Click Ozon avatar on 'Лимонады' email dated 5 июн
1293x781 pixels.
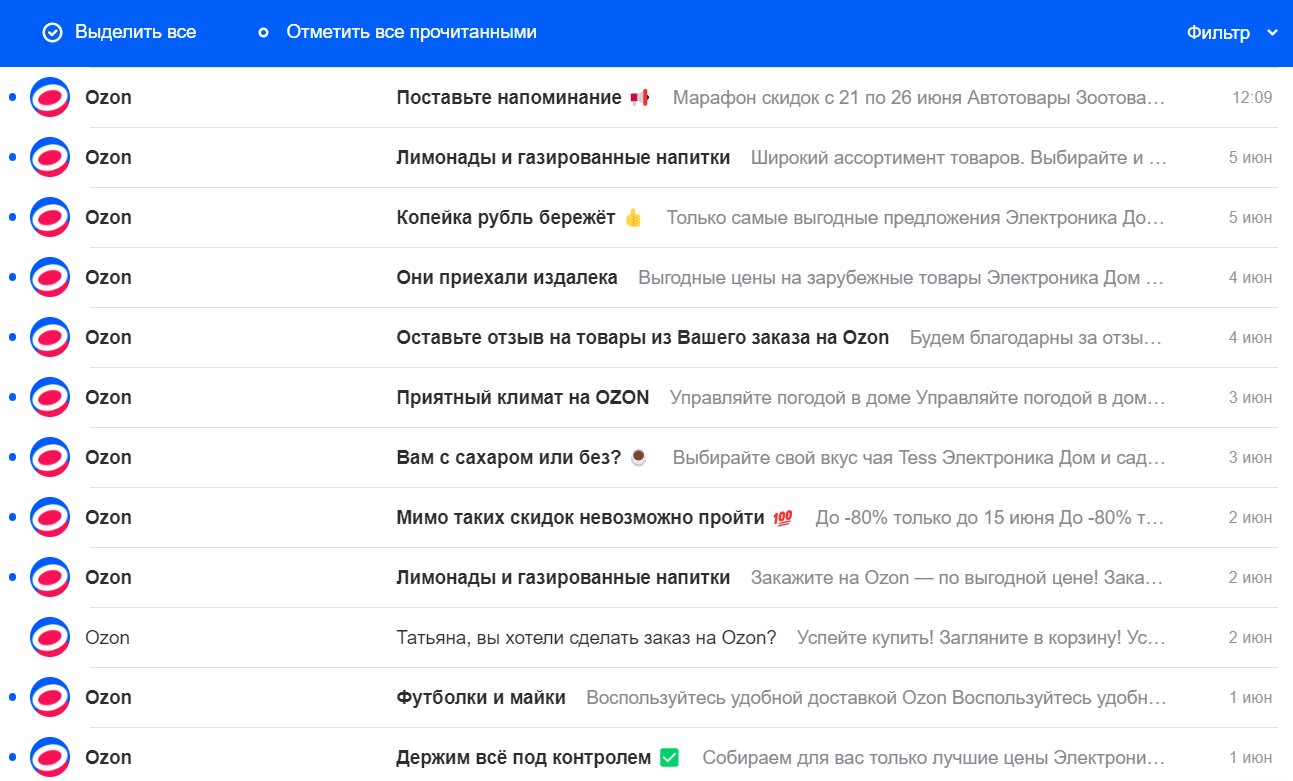pyautogui.click(x=50, y=157)
